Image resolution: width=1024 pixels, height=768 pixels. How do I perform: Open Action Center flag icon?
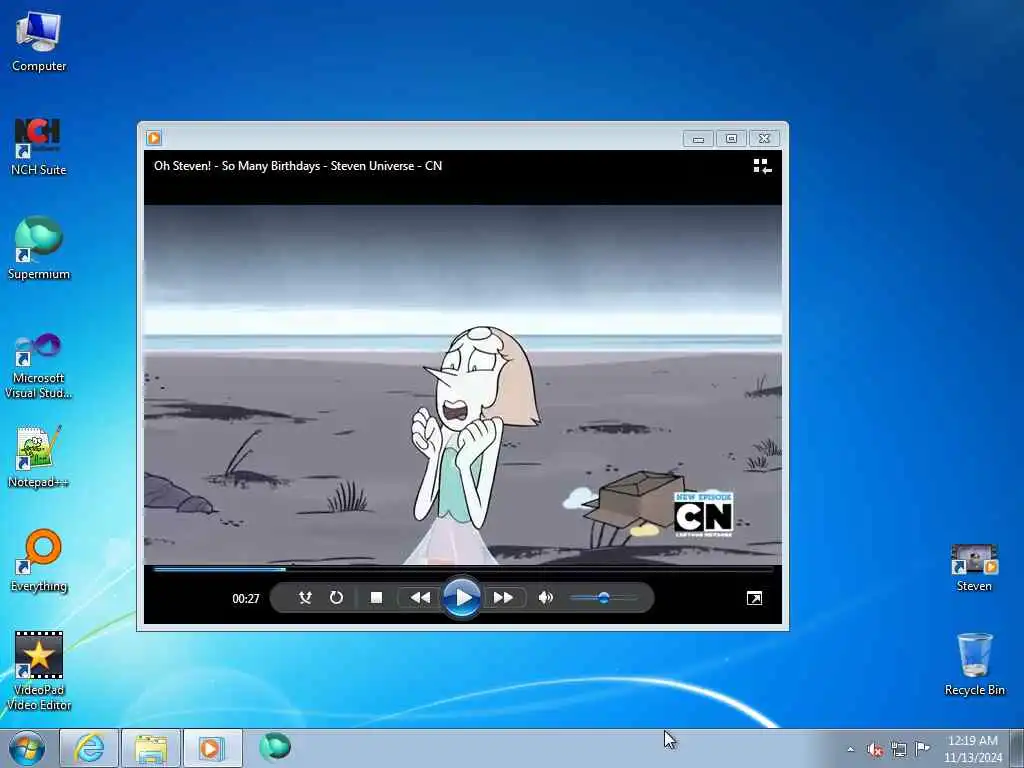[x=922, y=748]
